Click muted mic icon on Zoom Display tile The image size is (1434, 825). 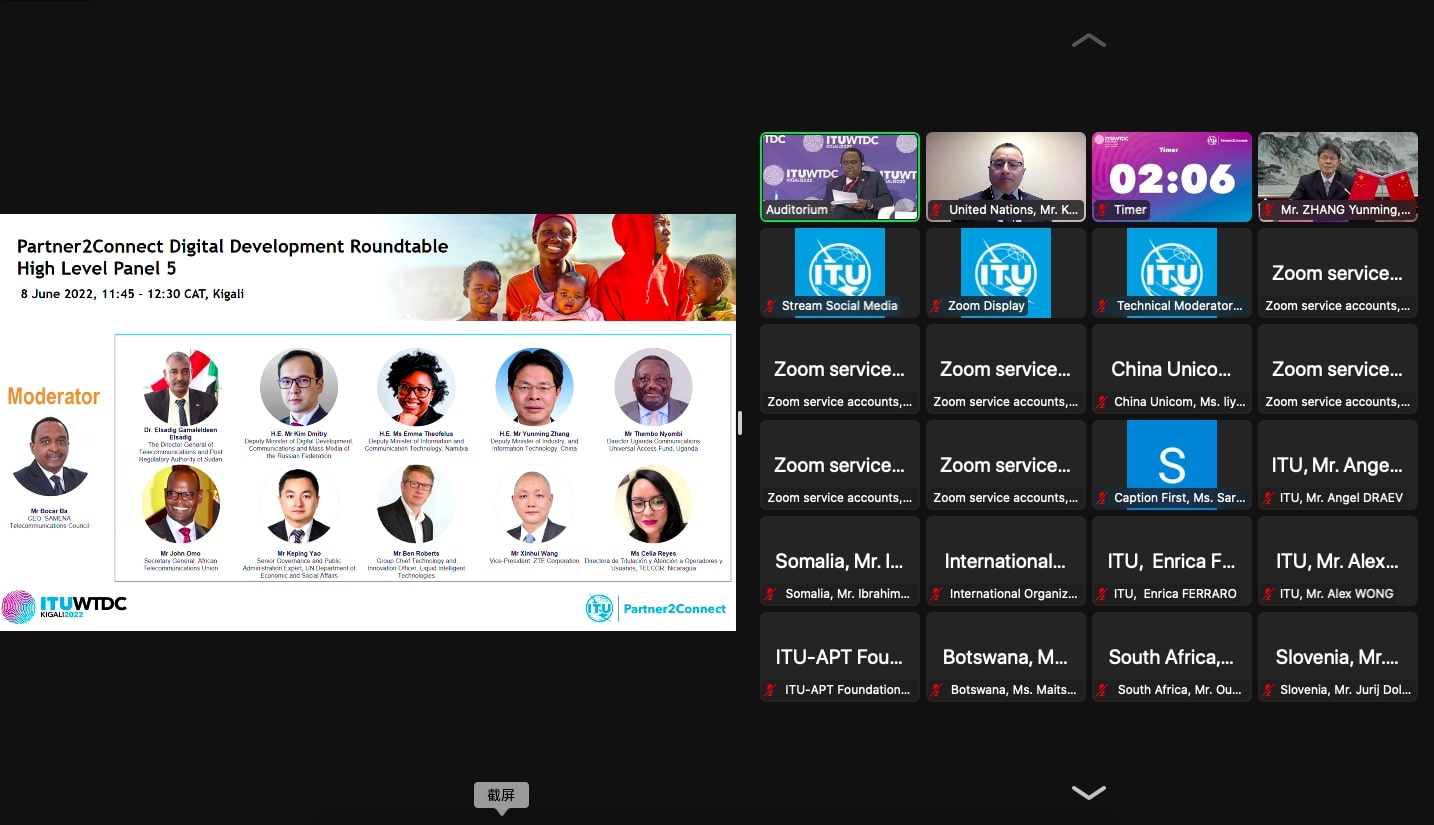[937, 306]
